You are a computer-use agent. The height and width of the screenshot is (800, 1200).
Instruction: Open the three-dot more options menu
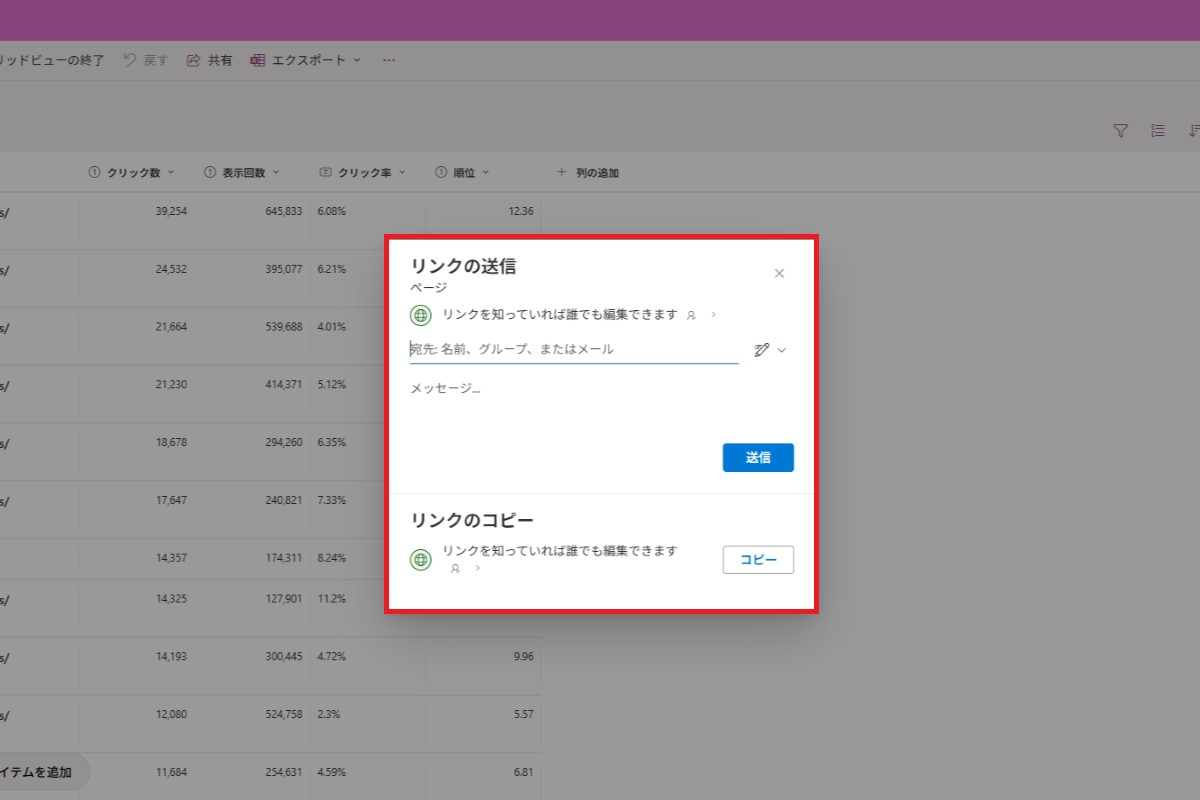[x=389, y=60]
